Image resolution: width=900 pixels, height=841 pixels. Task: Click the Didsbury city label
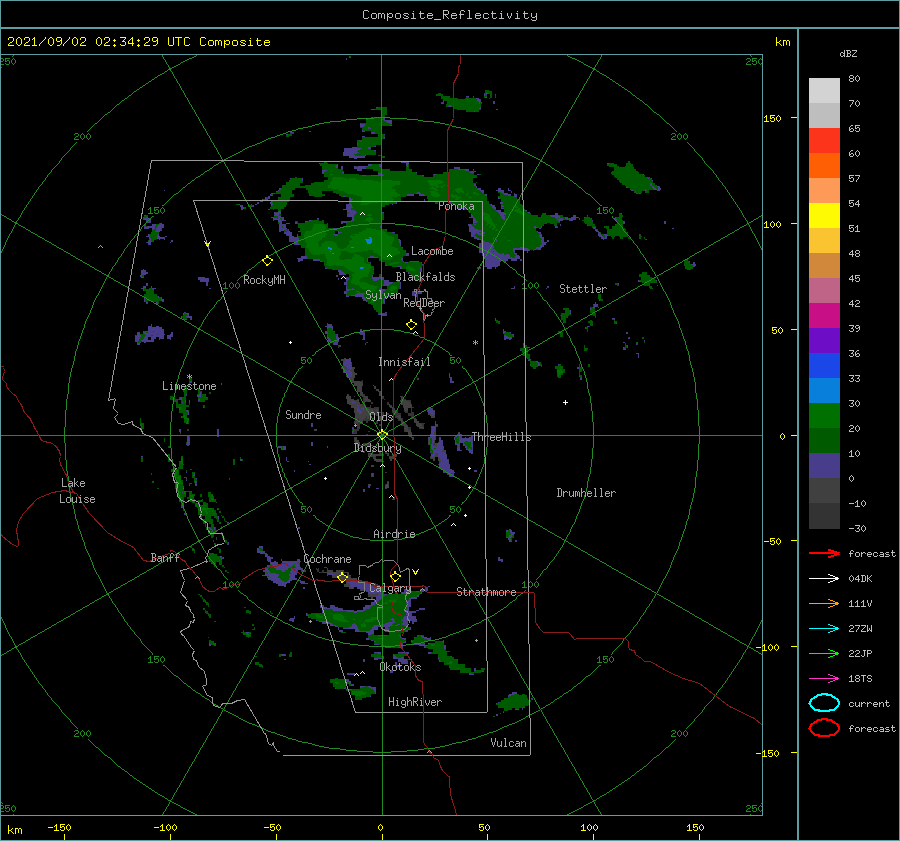click(377, 448)
